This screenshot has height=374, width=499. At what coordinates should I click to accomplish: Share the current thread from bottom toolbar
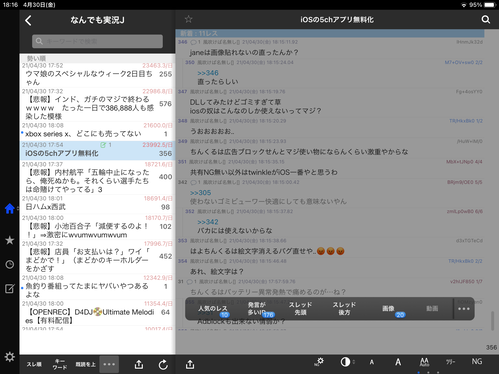190,365
